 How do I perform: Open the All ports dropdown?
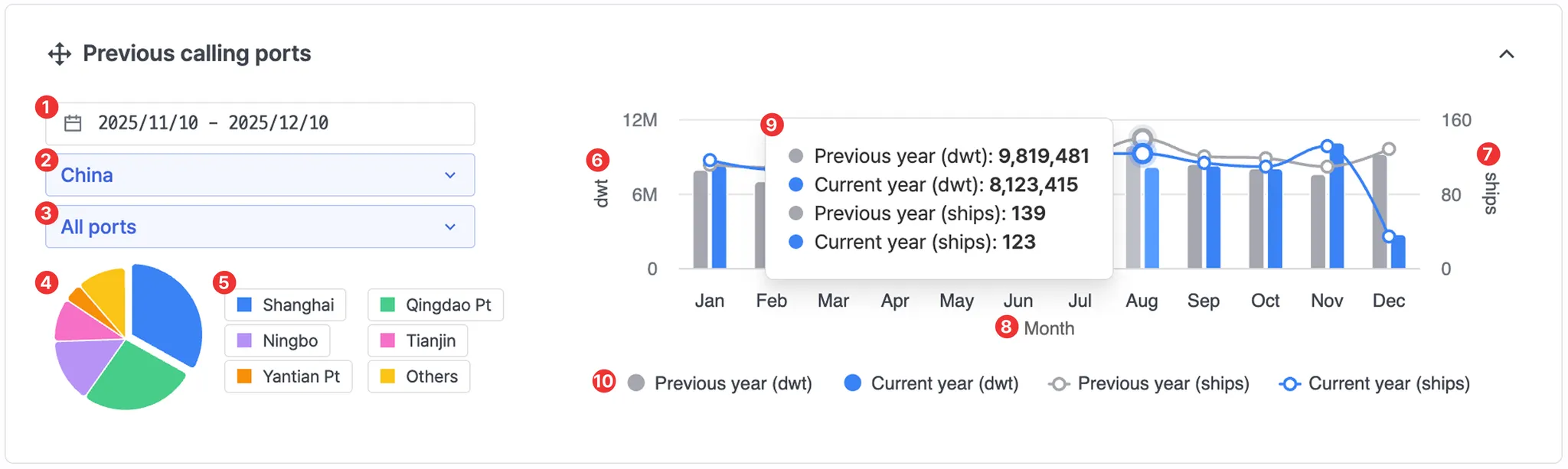coord(260,226)
